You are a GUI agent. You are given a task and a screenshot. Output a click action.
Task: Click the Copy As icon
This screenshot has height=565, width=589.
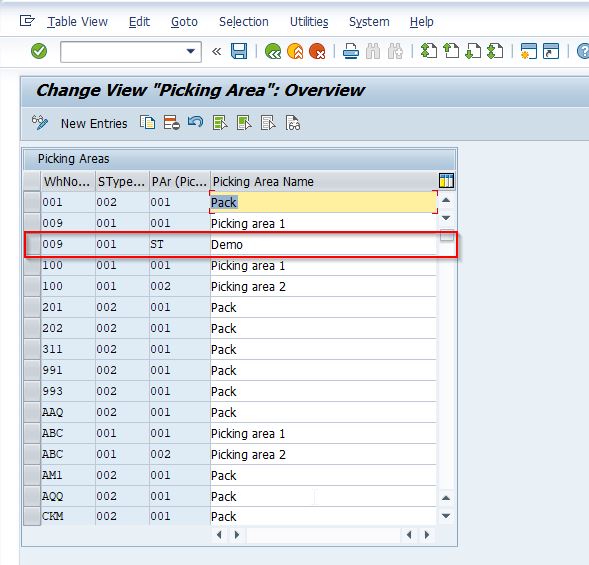[x=147, y=123]
